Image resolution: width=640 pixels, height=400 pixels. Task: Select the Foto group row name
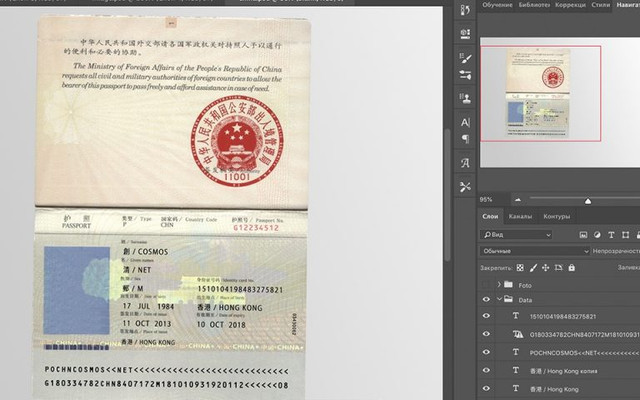(x=525, y=285)
